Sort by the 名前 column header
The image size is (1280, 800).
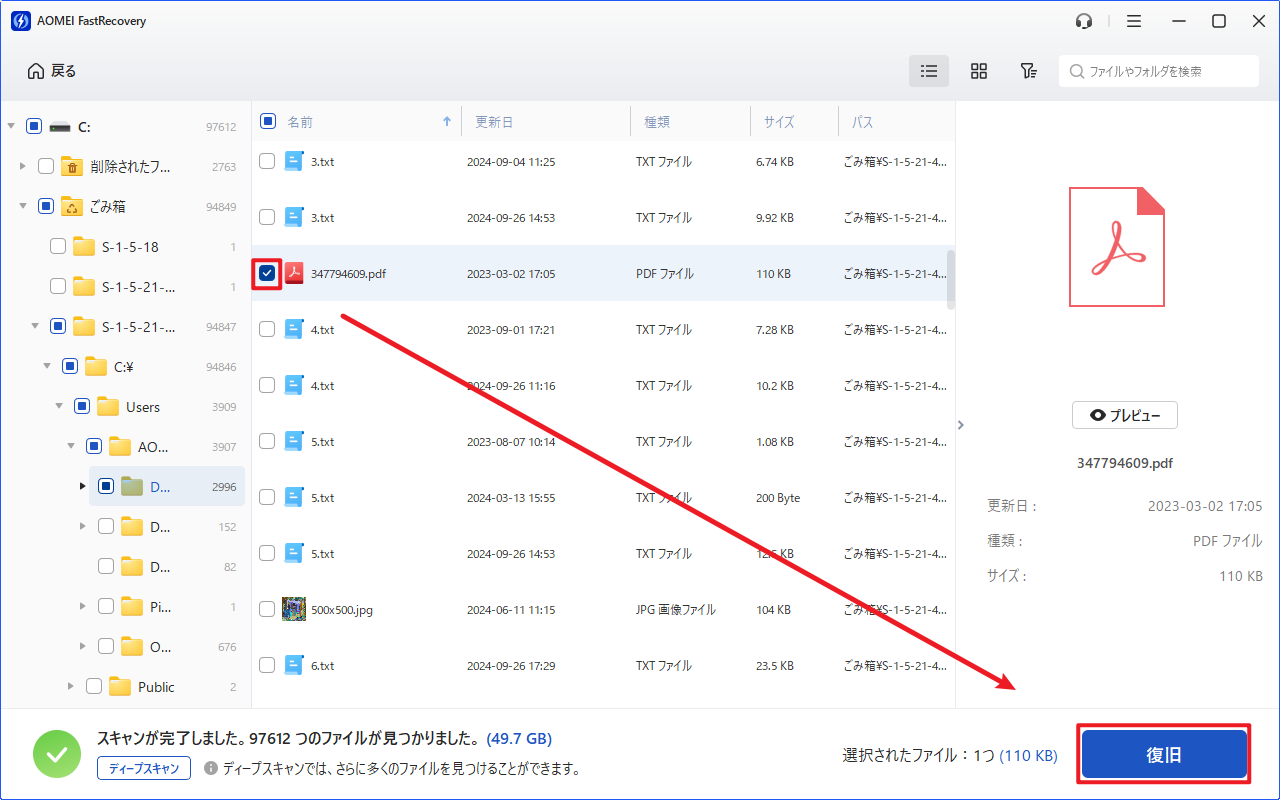click(x=300, y=122)
